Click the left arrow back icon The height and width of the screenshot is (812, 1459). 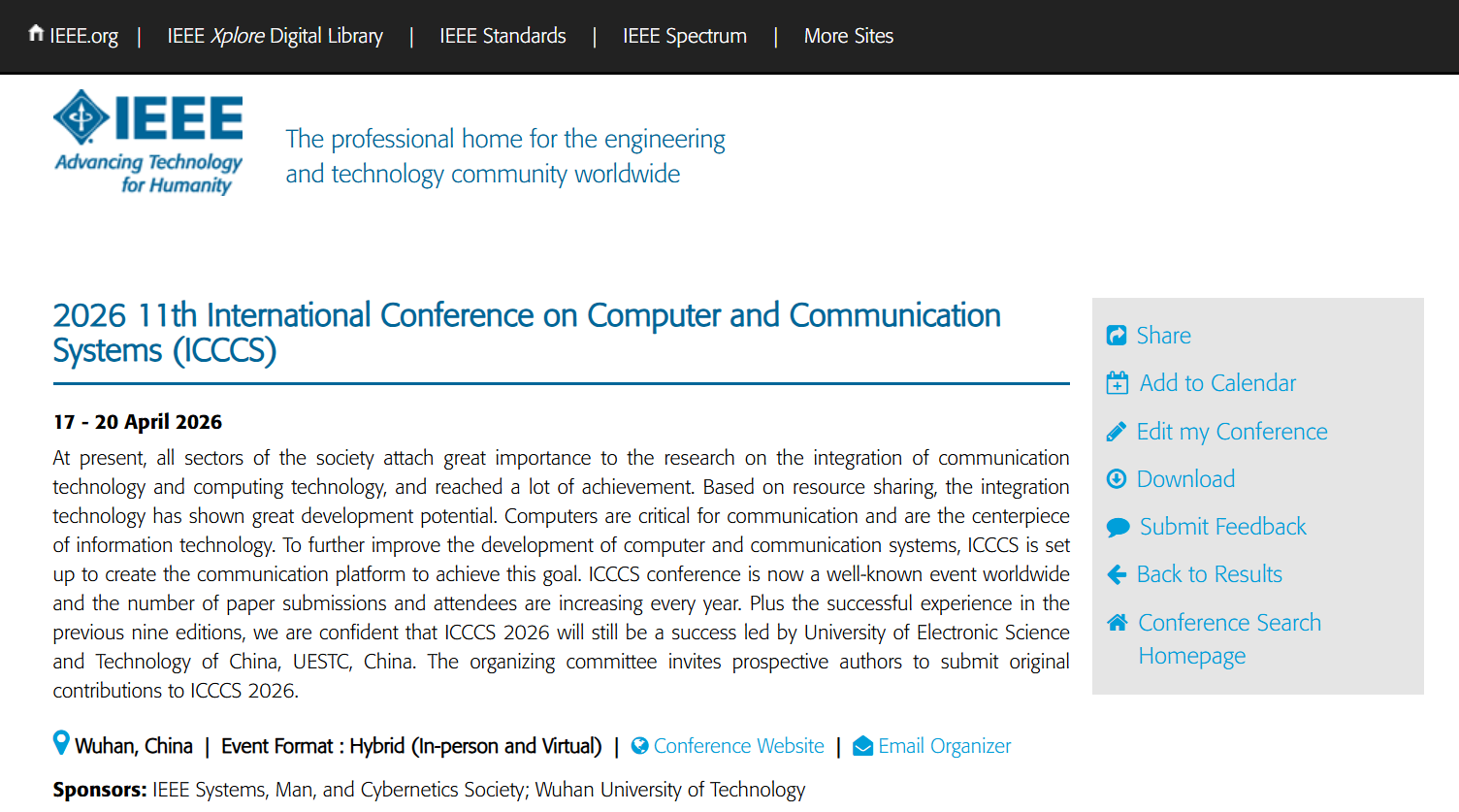tap(1117, 574)
